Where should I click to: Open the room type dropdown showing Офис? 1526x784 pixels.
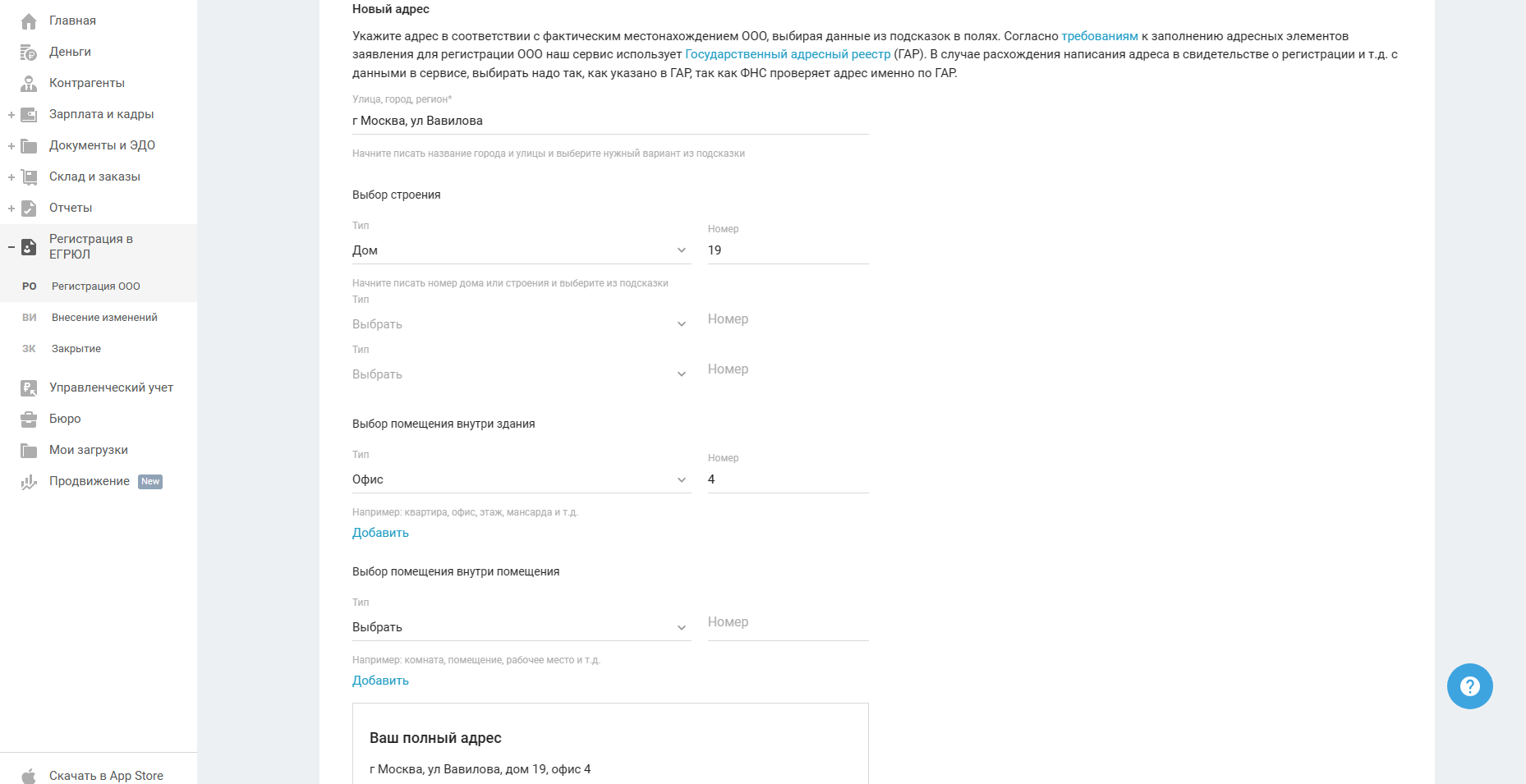[521, 479]
